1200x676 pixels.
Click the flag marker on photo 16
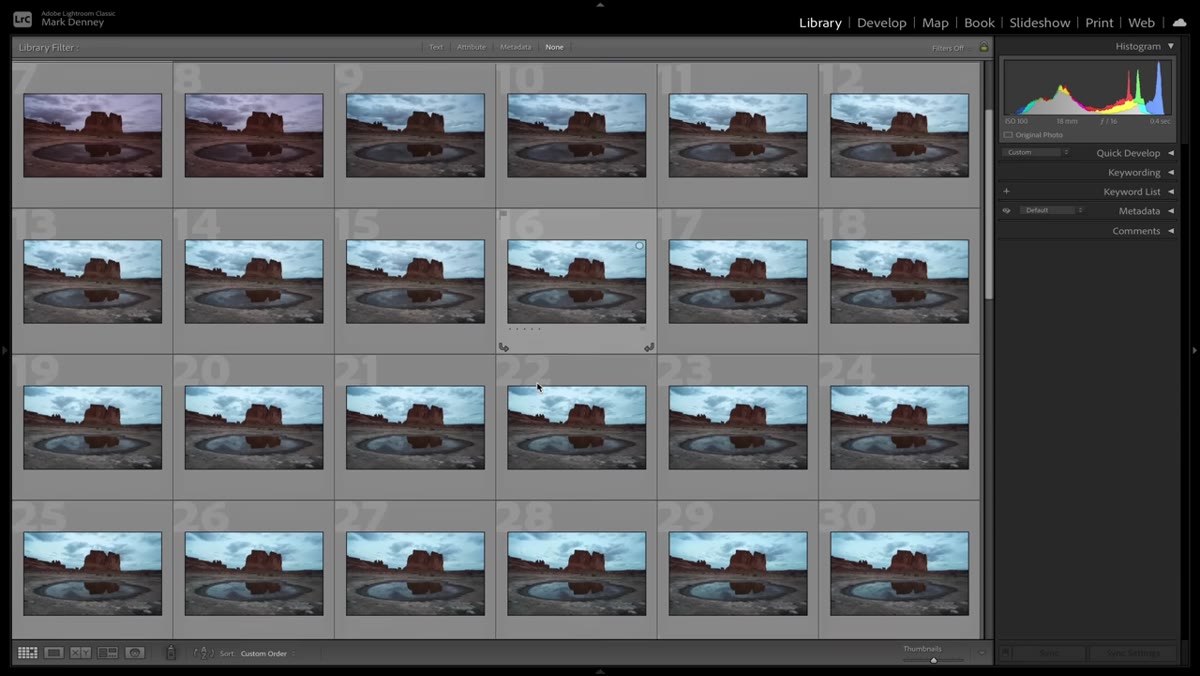503,214
